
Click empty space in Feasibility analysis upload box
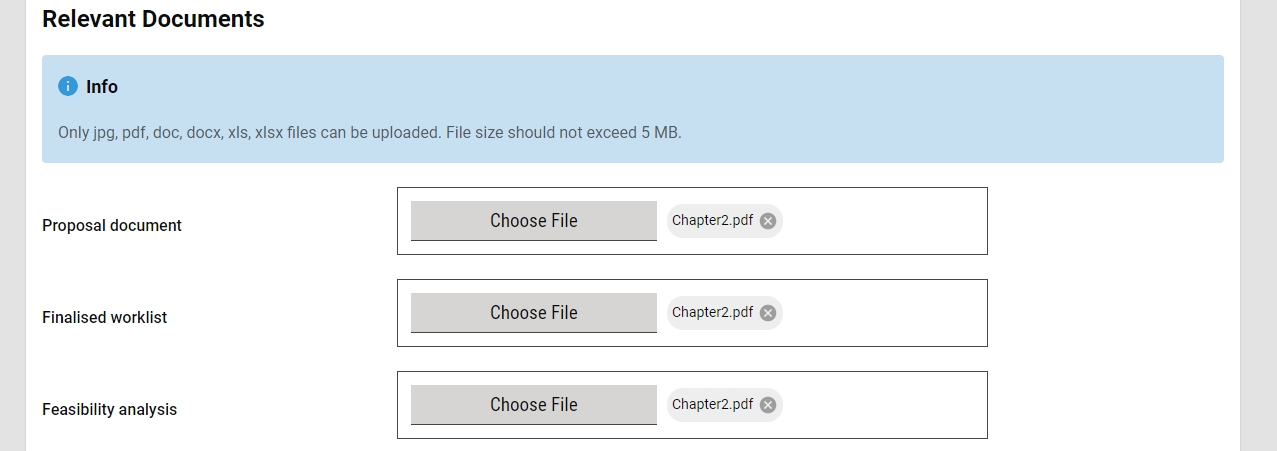pos(885,405)
